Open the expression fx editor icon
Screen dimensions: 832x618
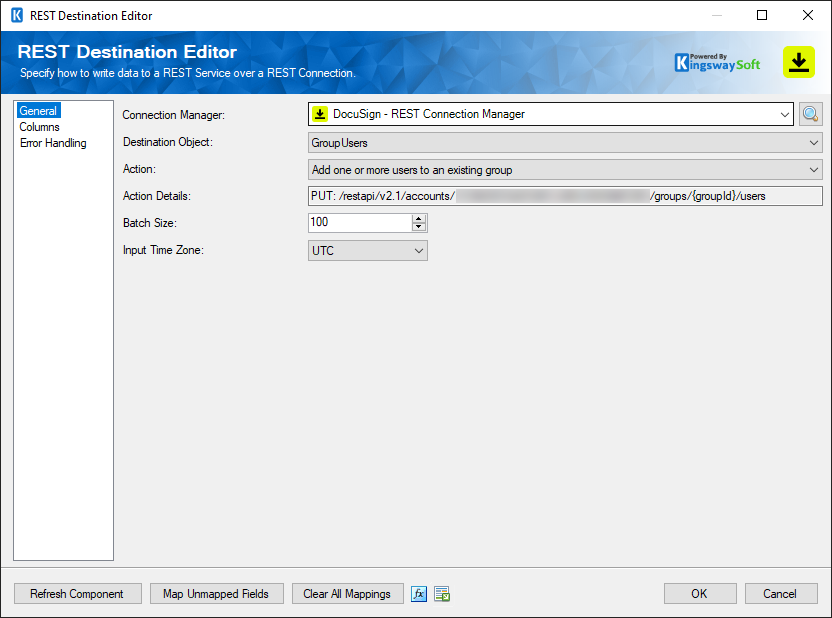pyautogui.click(x=419, y=594)
